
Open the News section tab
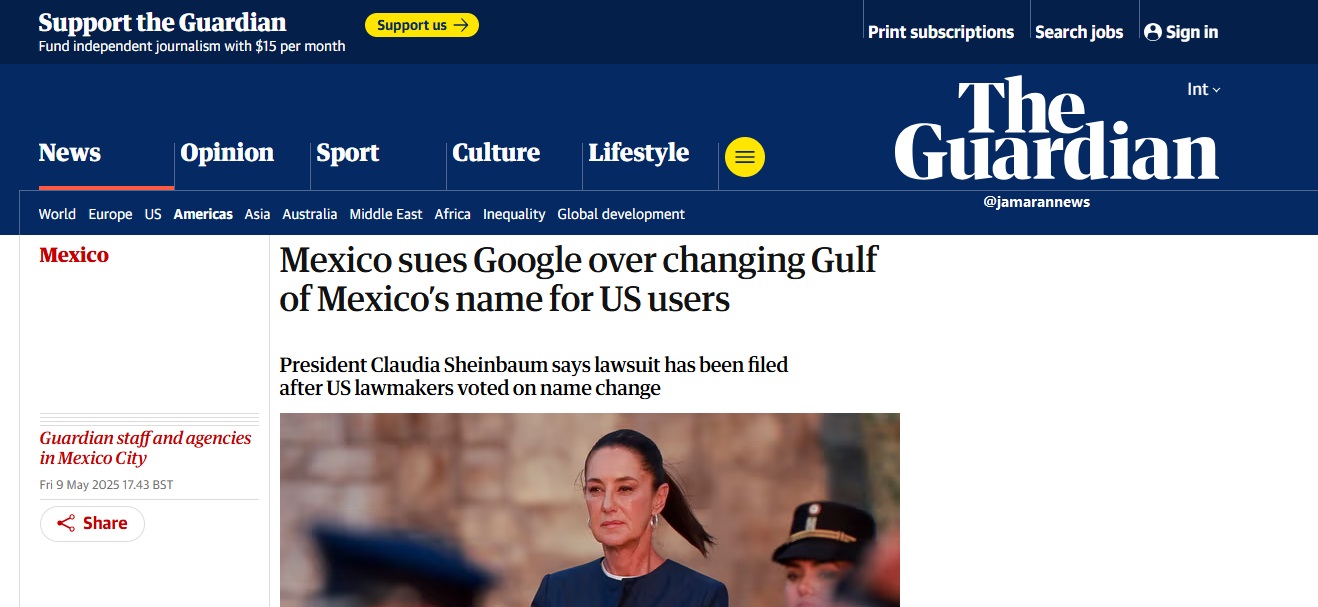70,153
